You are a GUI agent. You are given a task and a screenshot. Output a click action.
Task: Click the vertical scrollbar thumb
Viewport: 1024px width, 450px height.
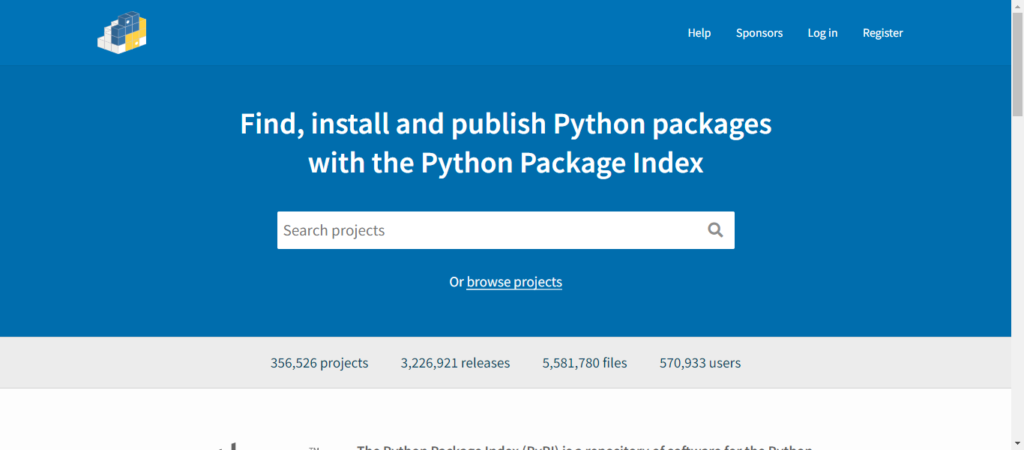tap(1018, 64)
